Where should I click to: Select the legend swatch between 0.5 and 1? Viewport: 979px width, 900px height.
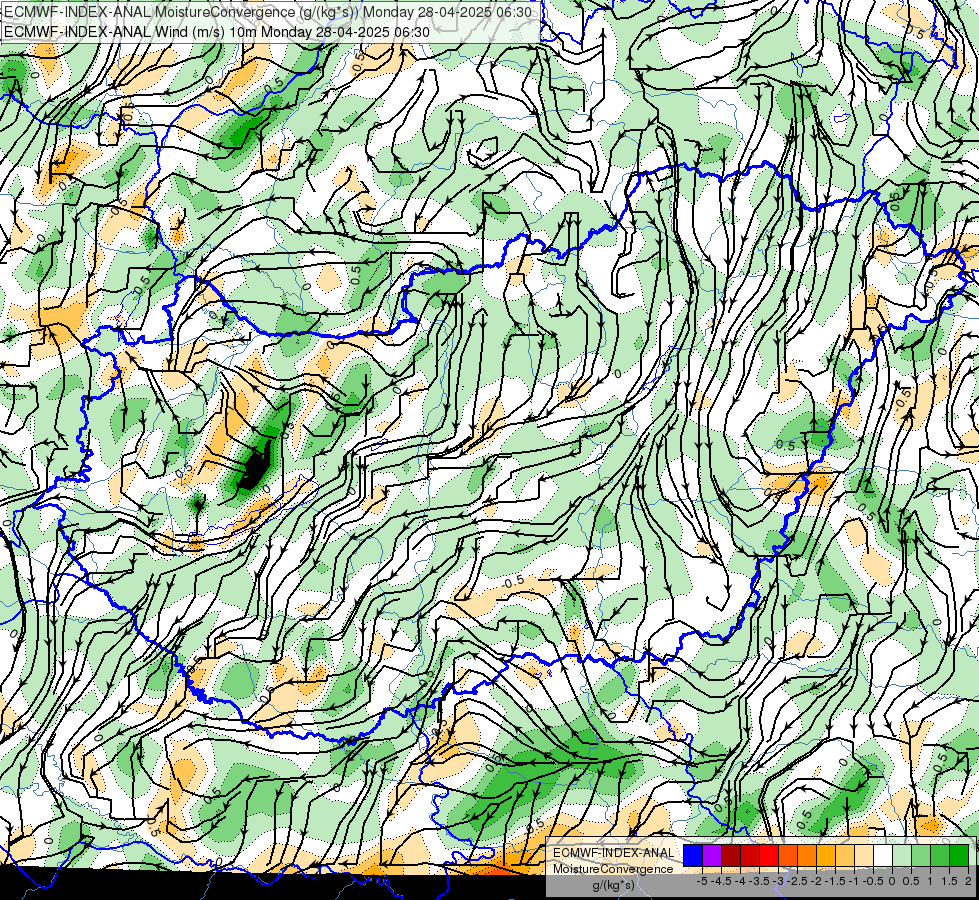pos(921,855)
